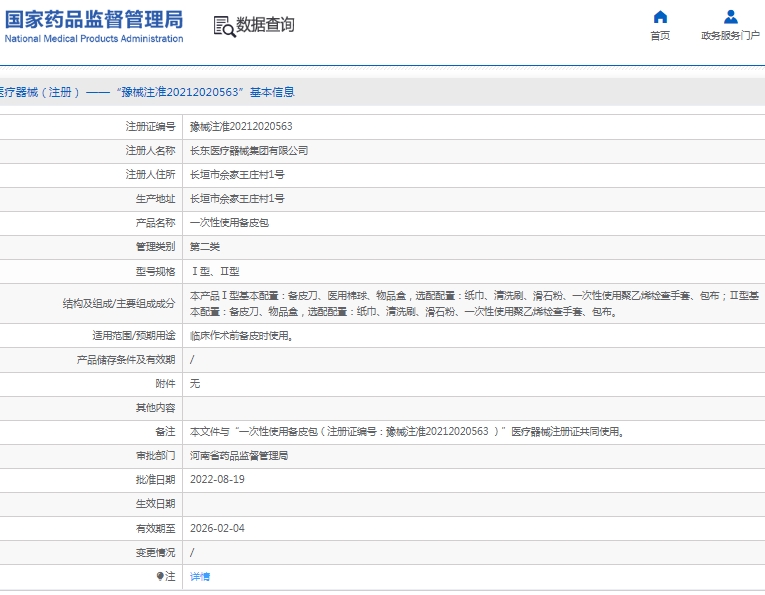This screenshot has height=595, width=765.
Task: Click the 结构及组成/主要组成成分 label
Action: [x=119, y=303]
